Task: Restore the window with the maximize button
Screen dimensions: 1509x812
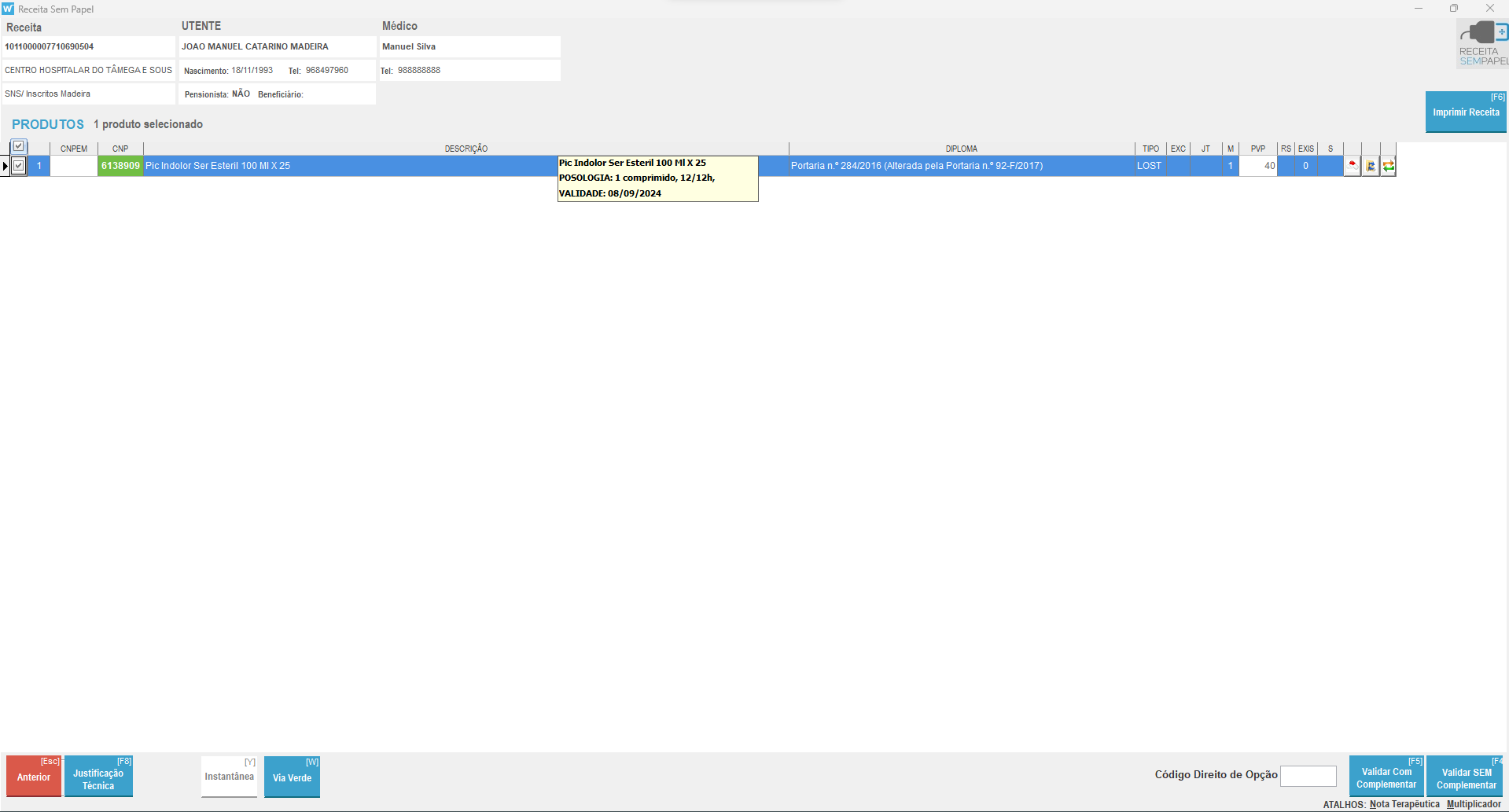Action: coord(1454,9)
